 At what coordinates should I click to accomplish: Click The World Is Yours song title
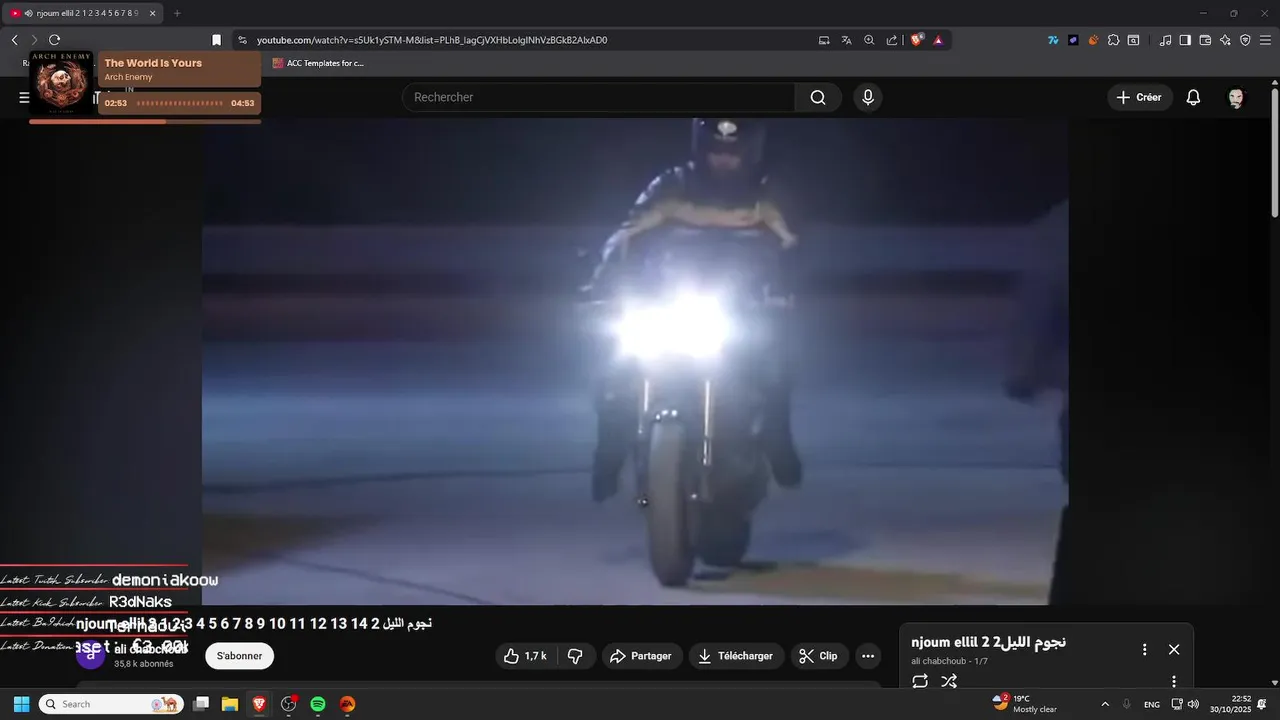point(153,63)
